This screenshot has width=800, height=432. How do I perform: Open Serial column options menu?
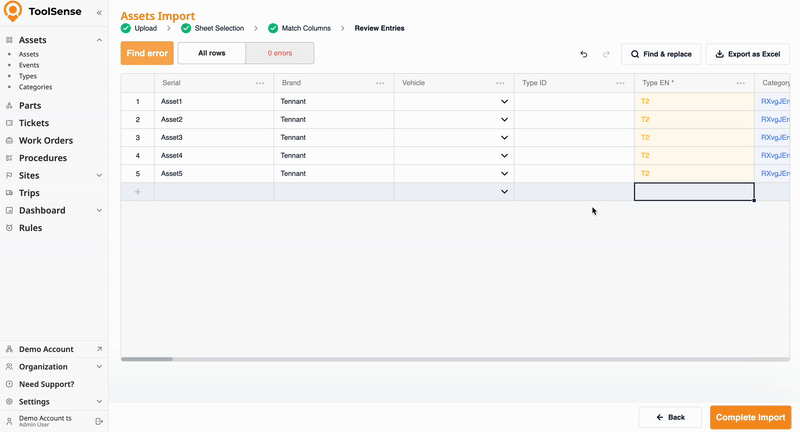260,83
